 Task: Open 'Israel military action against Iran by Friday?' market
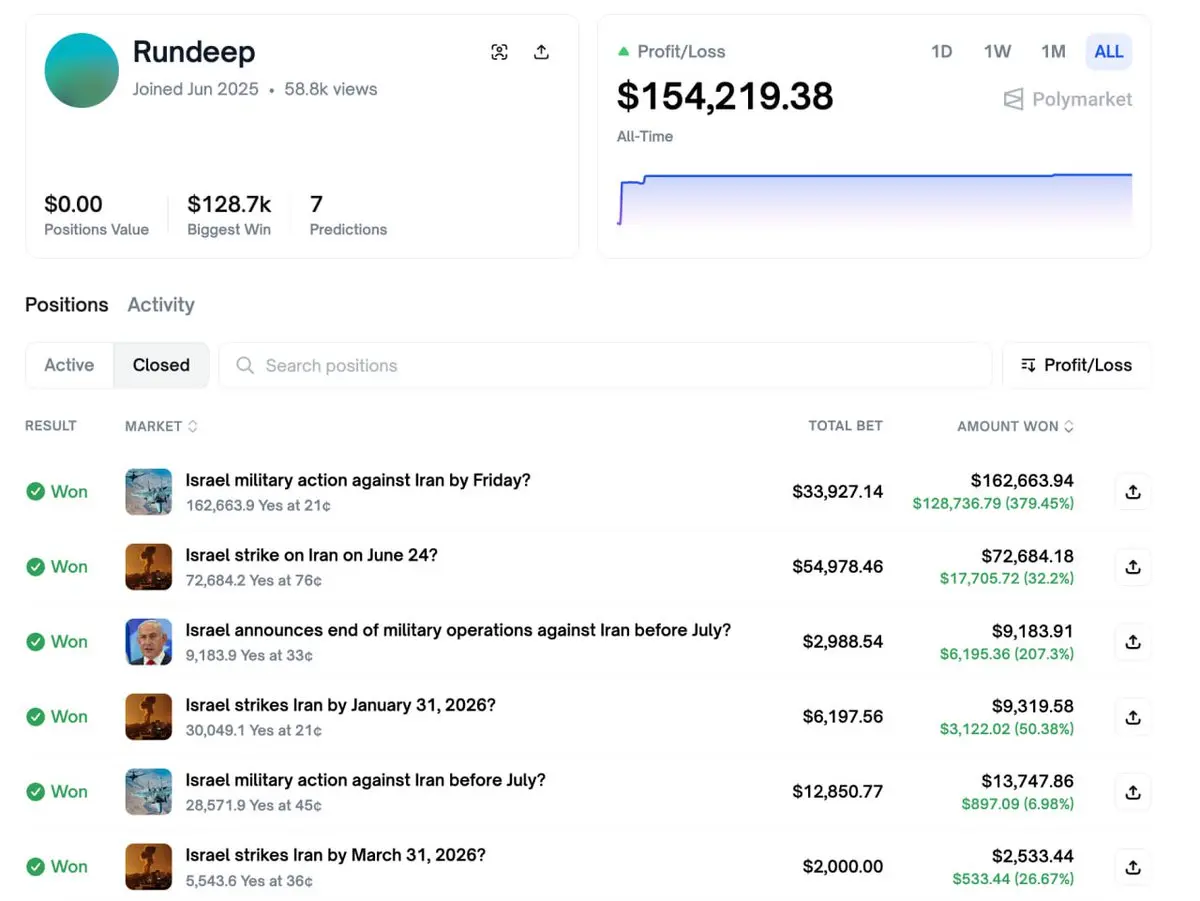pyautogui.click(x=358, y=480)
